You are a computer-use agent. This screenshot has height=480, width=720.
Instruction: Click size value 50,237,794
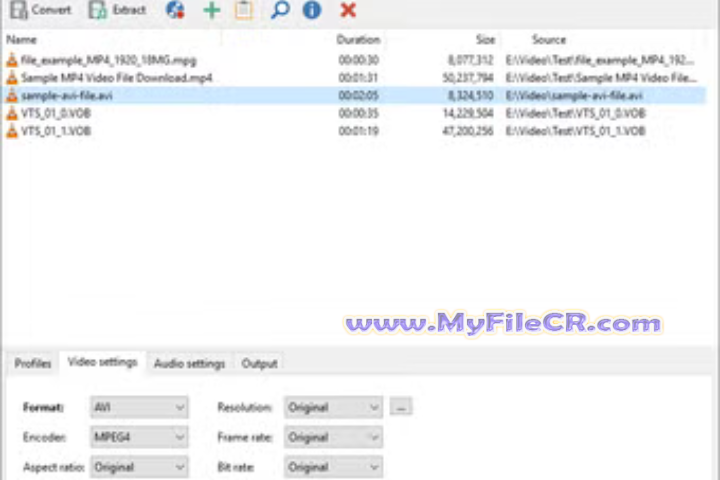coord(468,78)
